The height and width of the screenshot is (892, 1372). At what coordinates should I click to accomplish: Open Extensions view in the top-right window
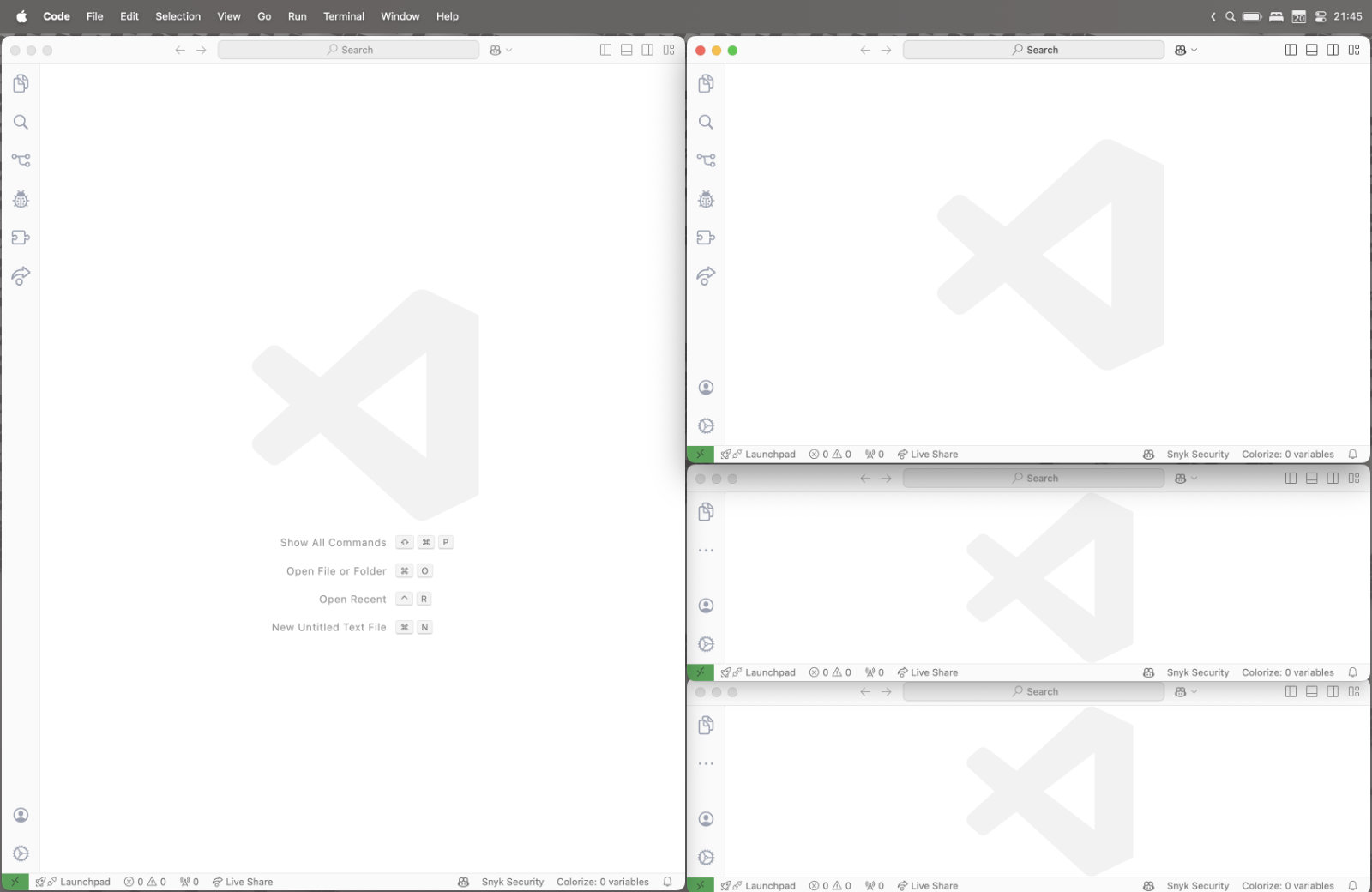tap(706, 238)
